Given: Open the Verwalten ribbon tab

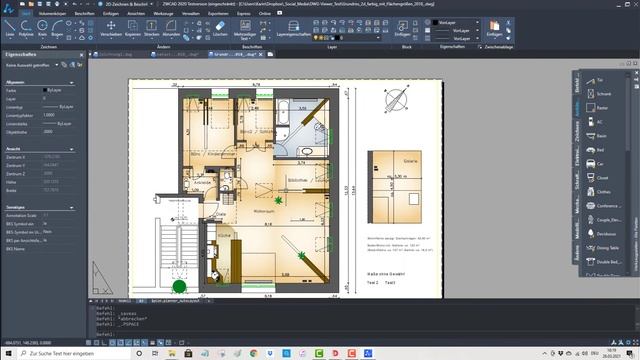Looking at the screenshot, I should (191, 13).
